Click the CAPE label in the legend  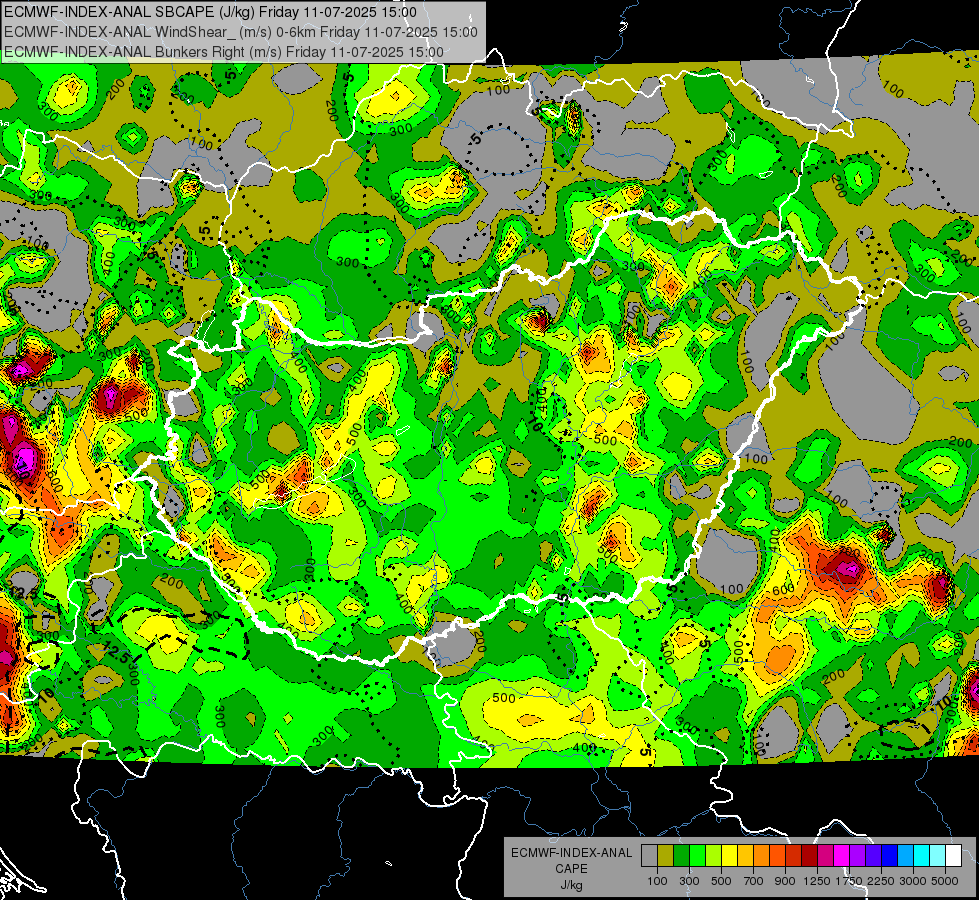(571, 869)
